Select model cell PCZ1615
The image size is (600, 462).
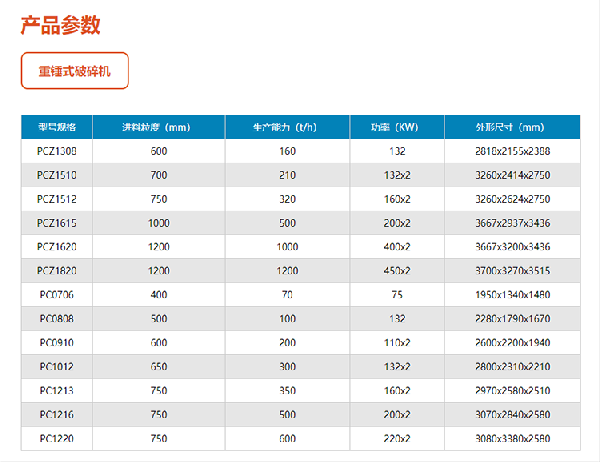(x=57, y=223)
